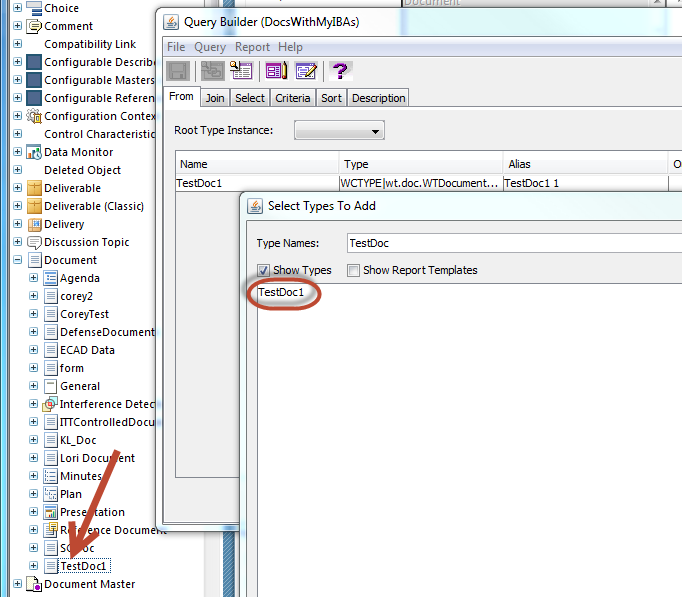Click the Type column header
Viewport: 682px width, 597px height.
point(421,164)
